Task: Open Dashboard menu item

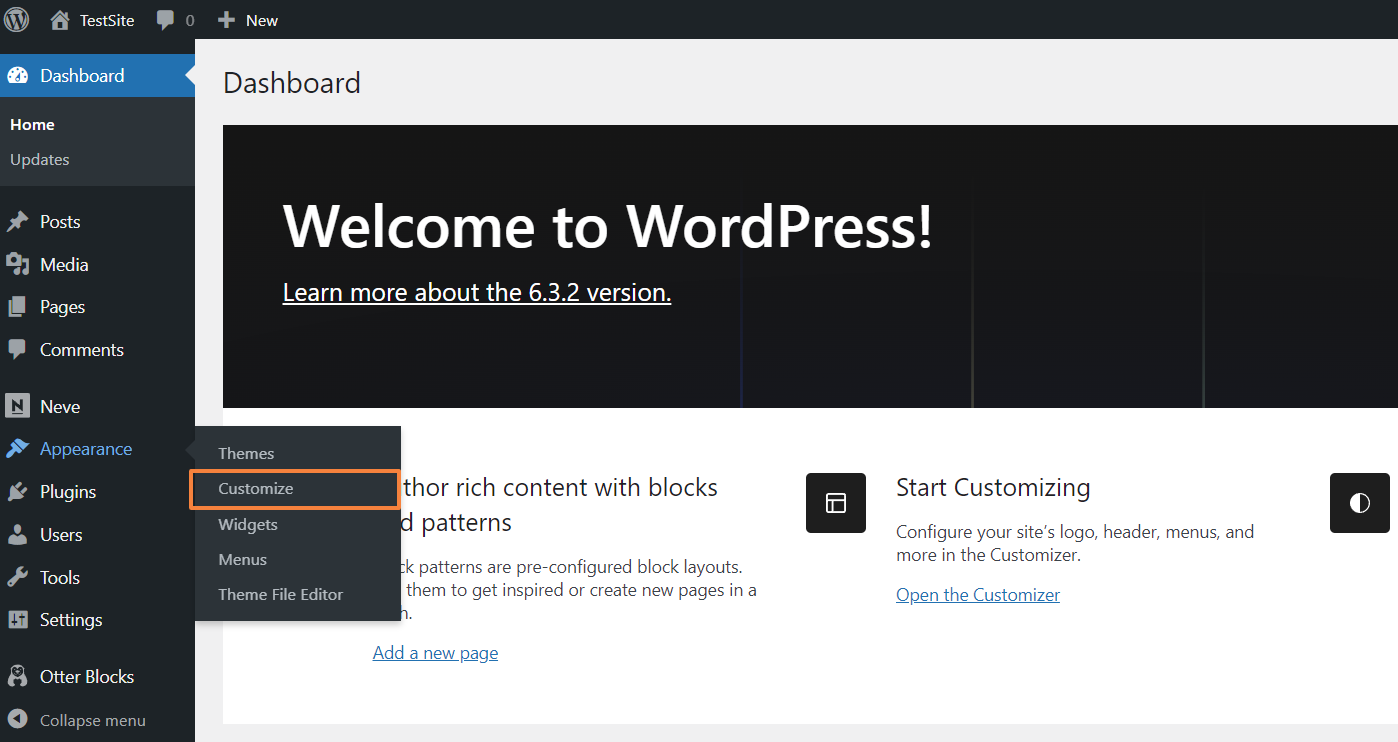Action: (97, 75)
